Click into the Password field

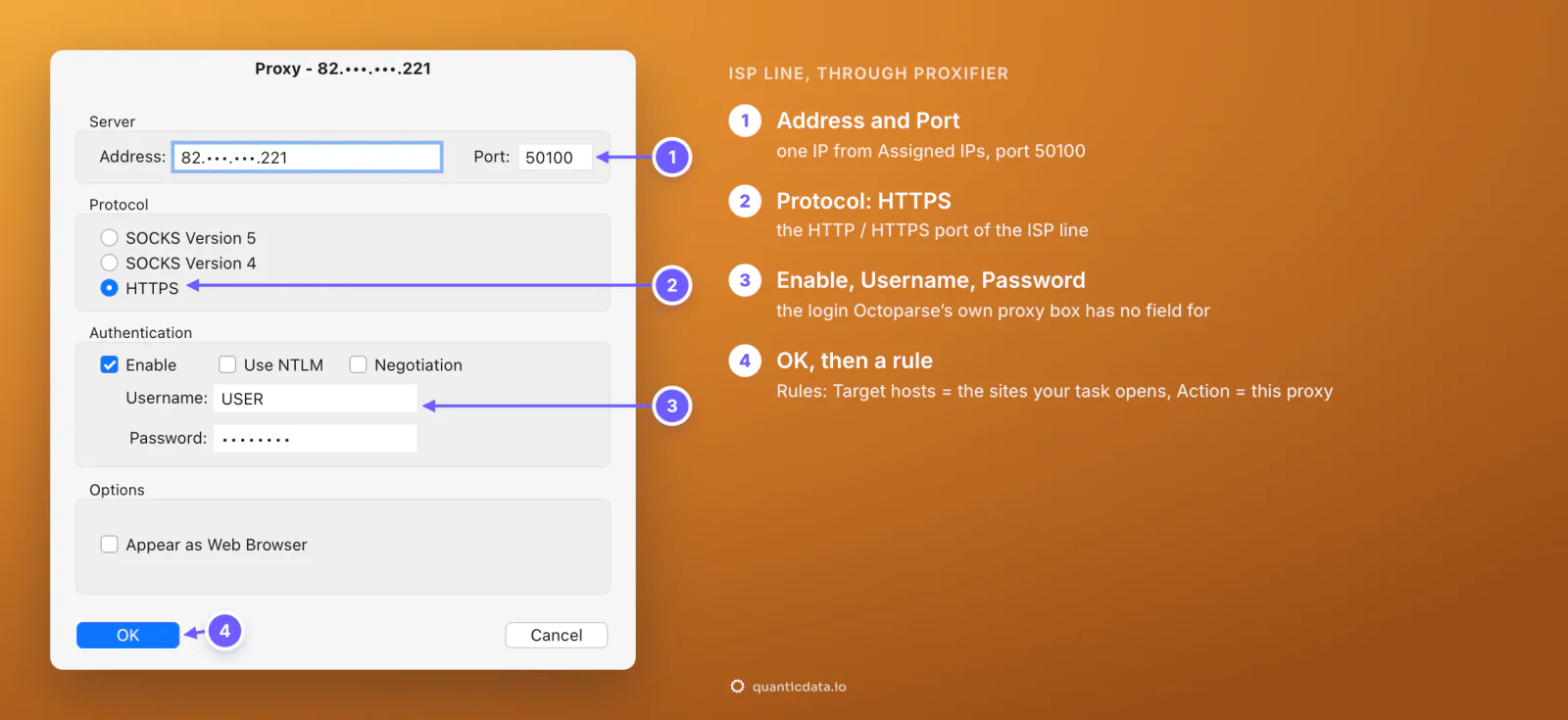[315, 438]
